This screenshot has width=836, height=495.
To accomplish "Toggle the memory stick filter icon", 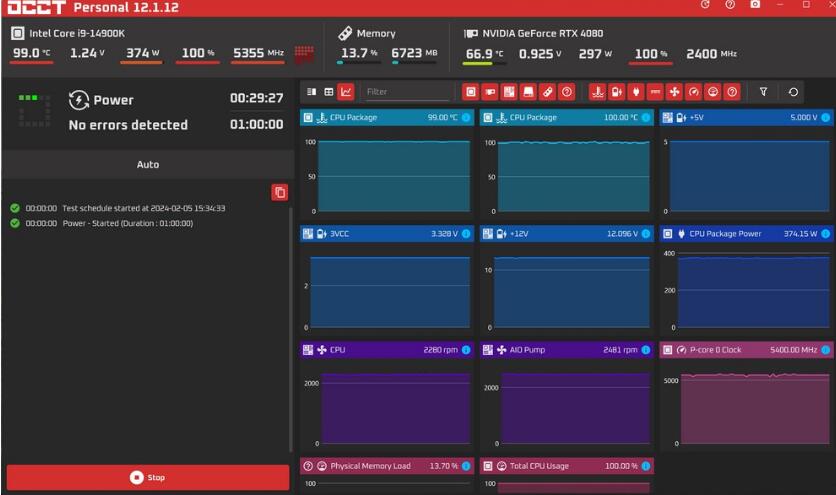I will 548,92.
